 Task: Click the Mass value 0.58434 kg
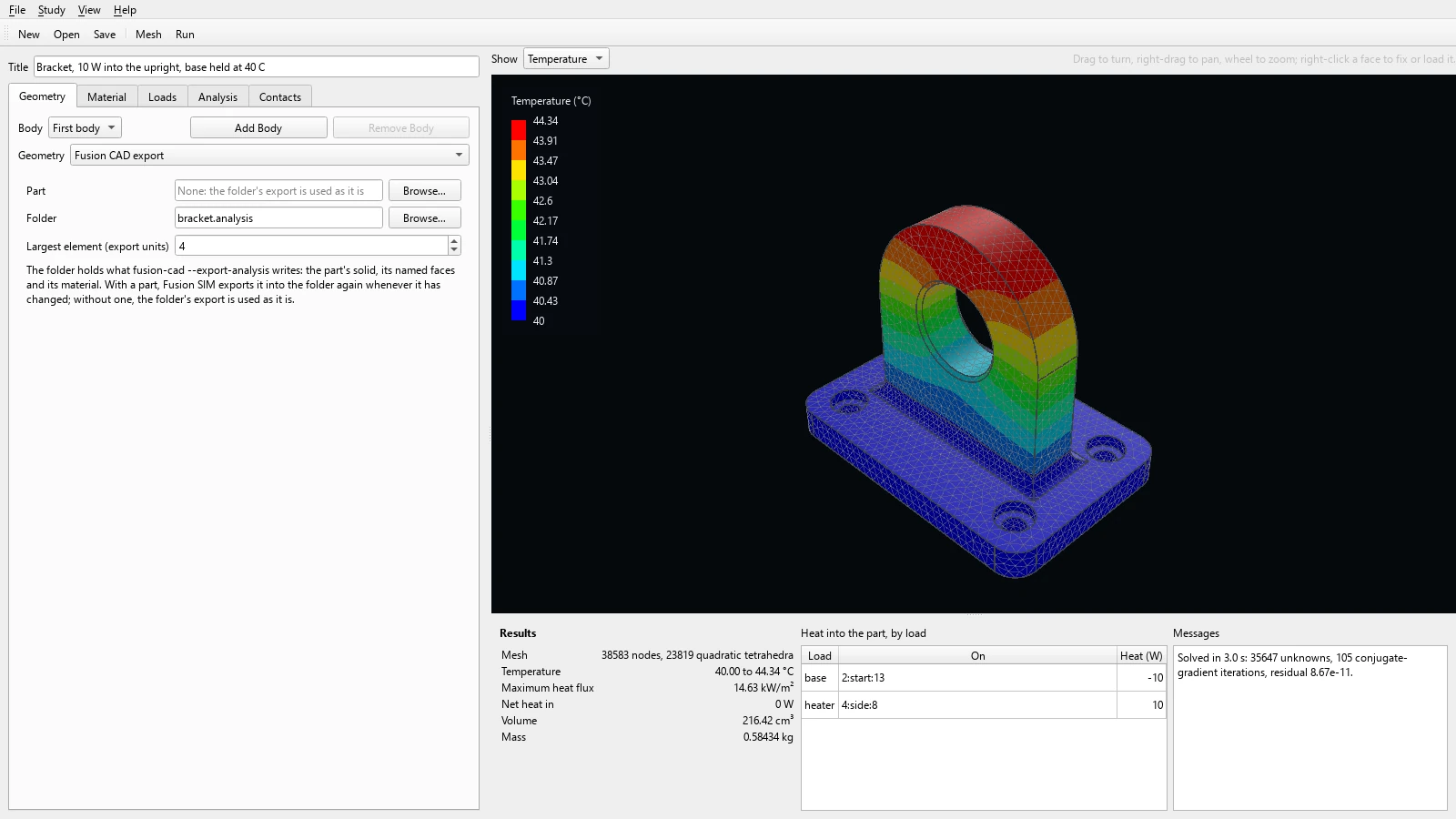point(768,737)
